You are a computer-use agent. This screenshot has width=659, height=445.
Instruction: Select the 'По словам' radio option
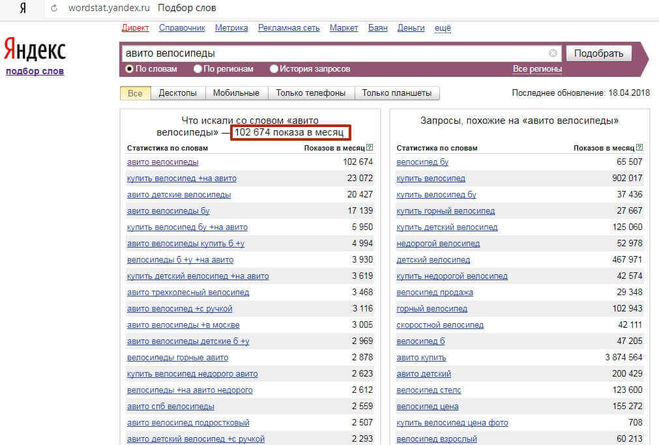tap(129, 69)
